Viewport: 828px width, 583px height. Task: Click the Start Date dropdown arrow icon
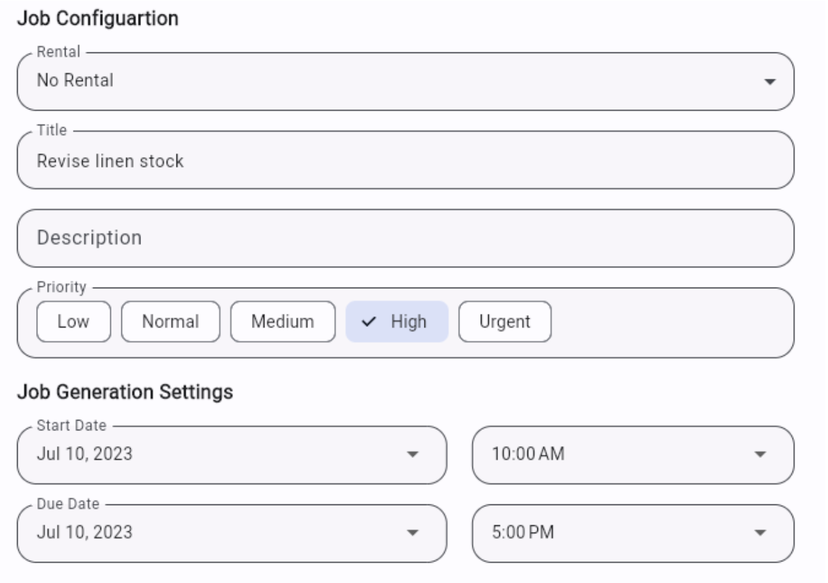(412, 455)
